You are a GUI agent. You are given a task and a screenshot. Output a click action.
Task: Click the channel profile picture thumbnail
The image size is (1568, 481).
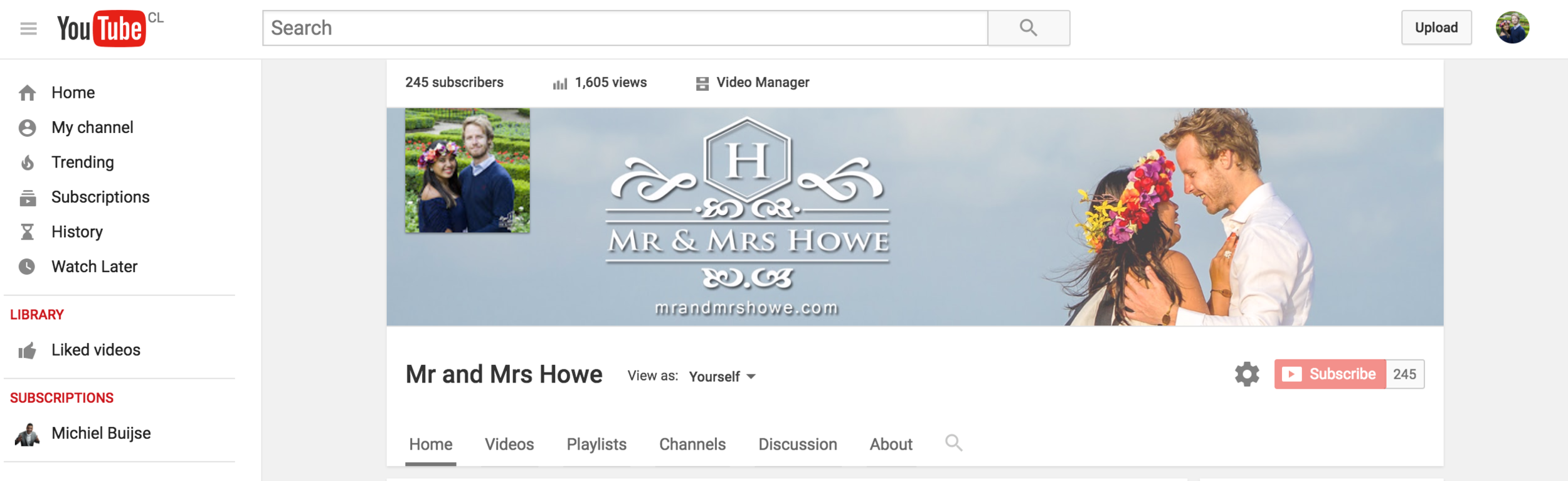pos(467,171)
